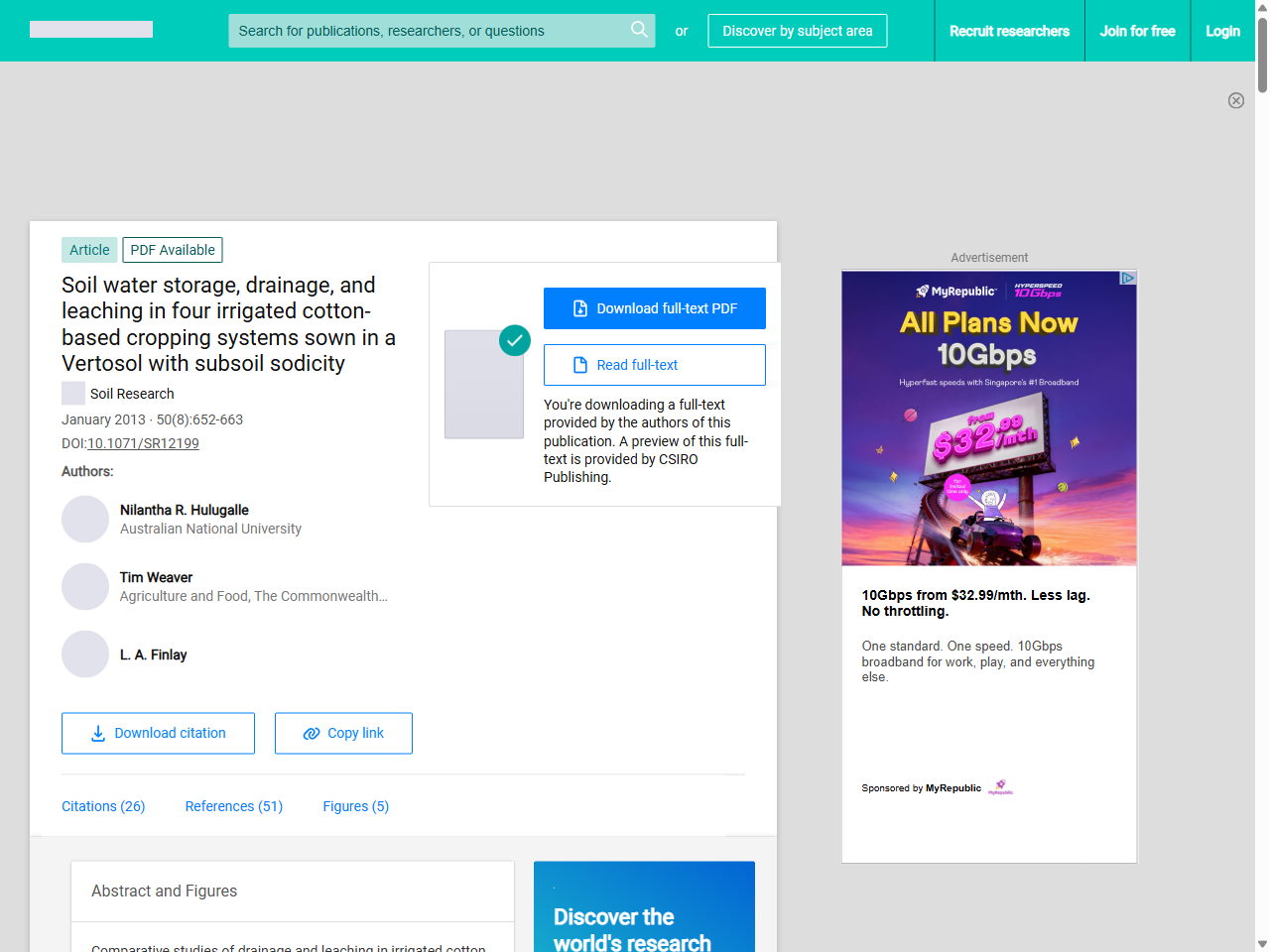Click the PDF preview thumbnail

click(484, 385)
